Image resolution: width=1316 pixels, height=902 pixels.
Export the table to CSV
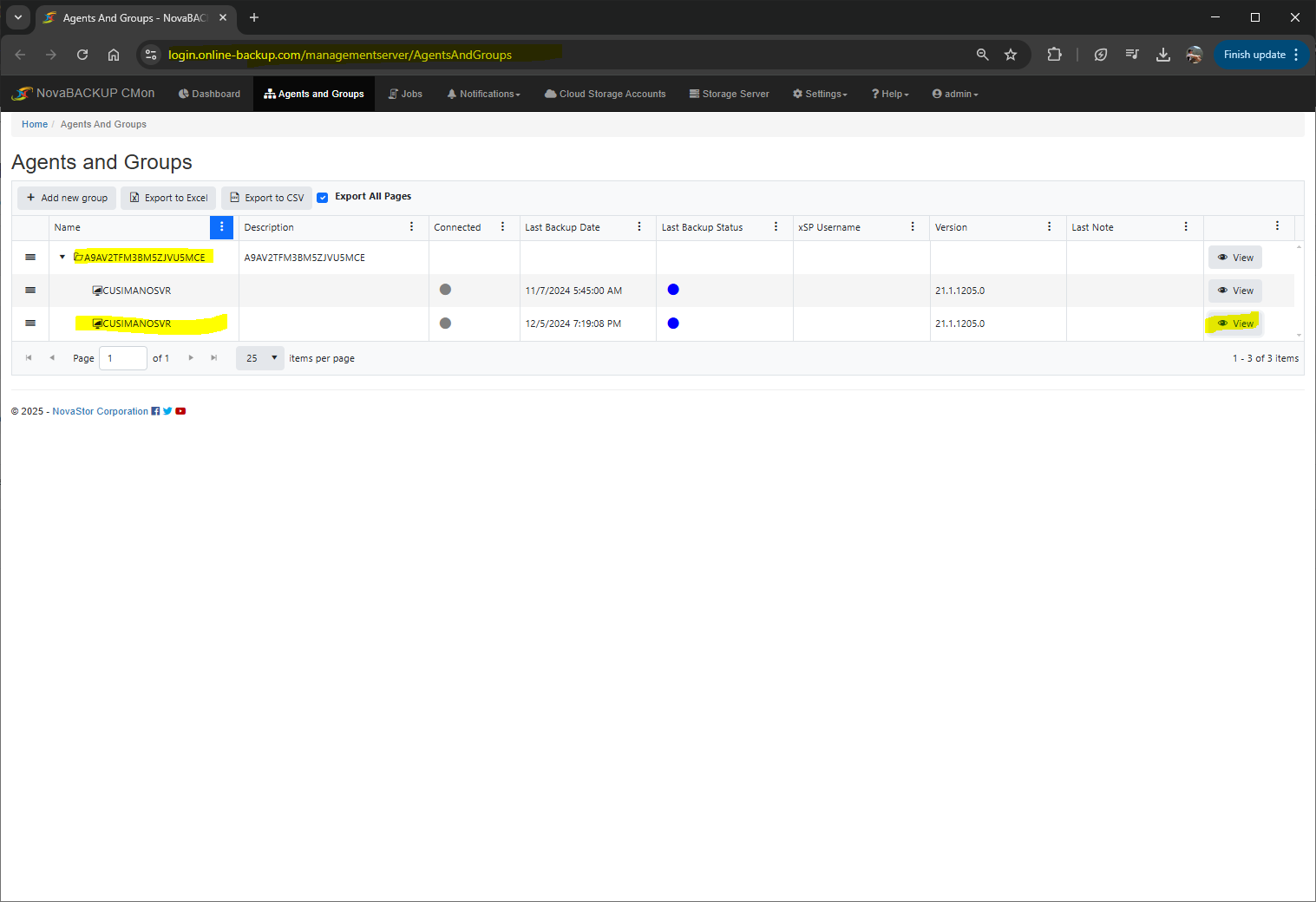[266, 198]
